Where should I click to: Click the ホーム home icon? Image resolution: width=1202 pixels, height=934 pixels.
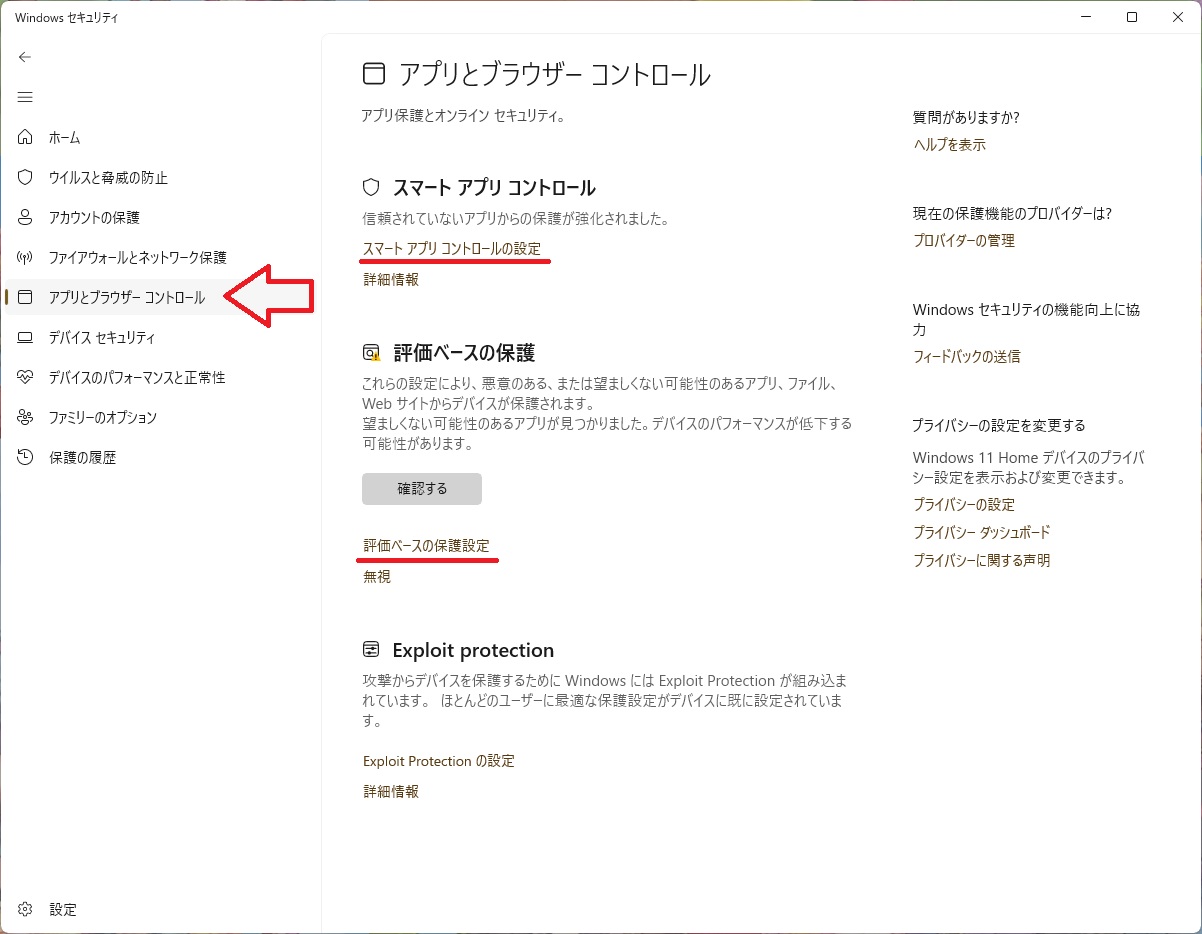26,137
